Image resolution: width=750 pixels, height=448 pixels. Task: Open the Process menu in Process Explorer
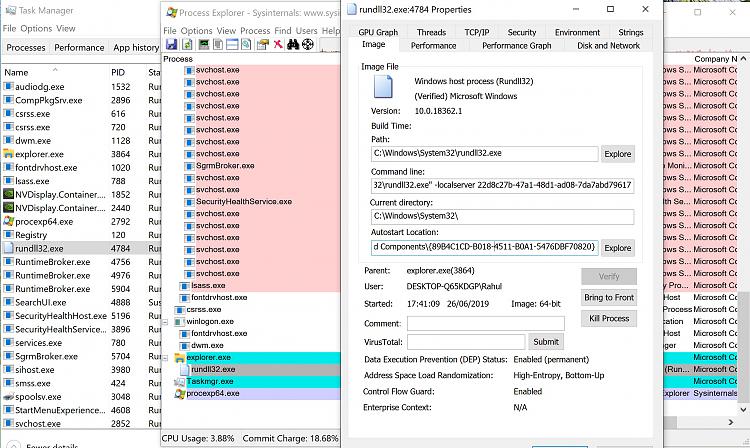(x=255, y=31)
